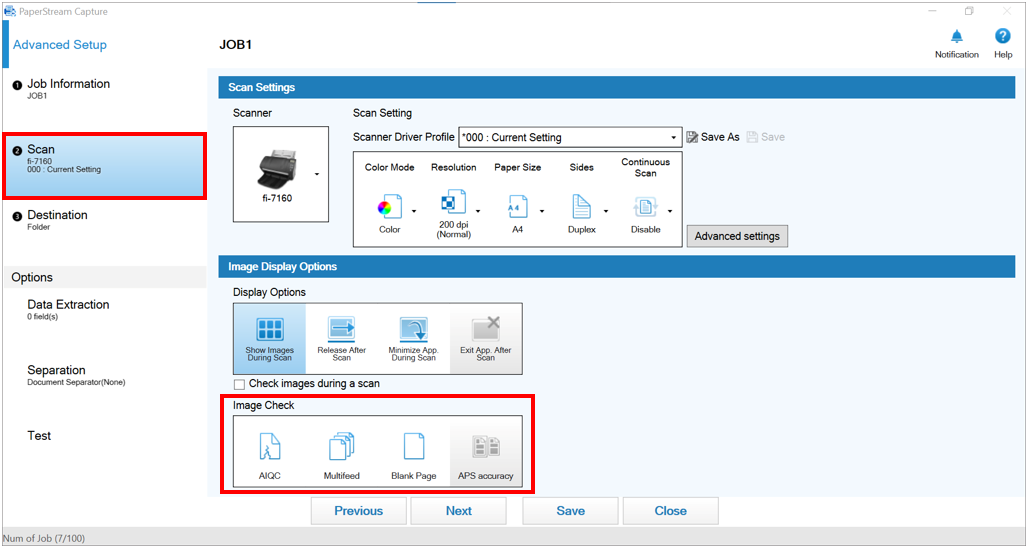Click the 200 dpi Resolution icon

point(453,202)
